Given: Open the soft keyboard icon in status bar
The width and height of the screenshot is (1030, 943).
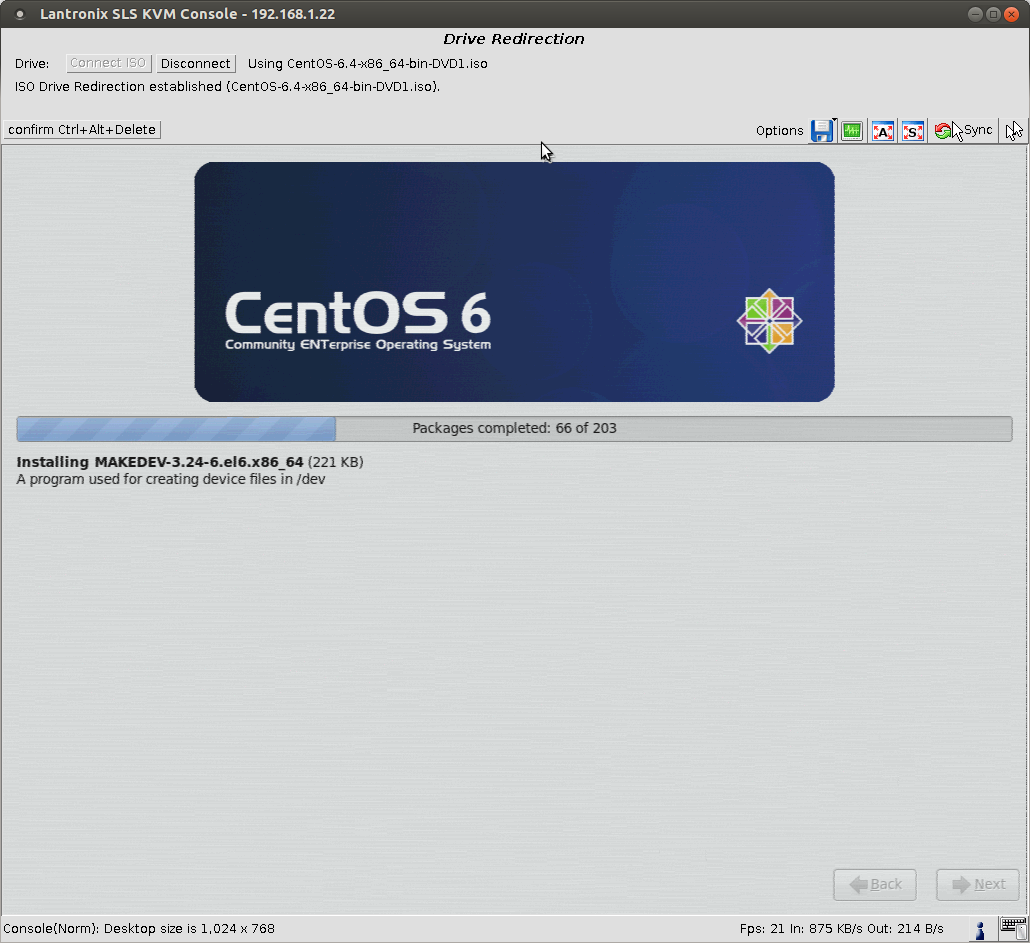Looking at the screenshot, I should (x=1010, y=929).
